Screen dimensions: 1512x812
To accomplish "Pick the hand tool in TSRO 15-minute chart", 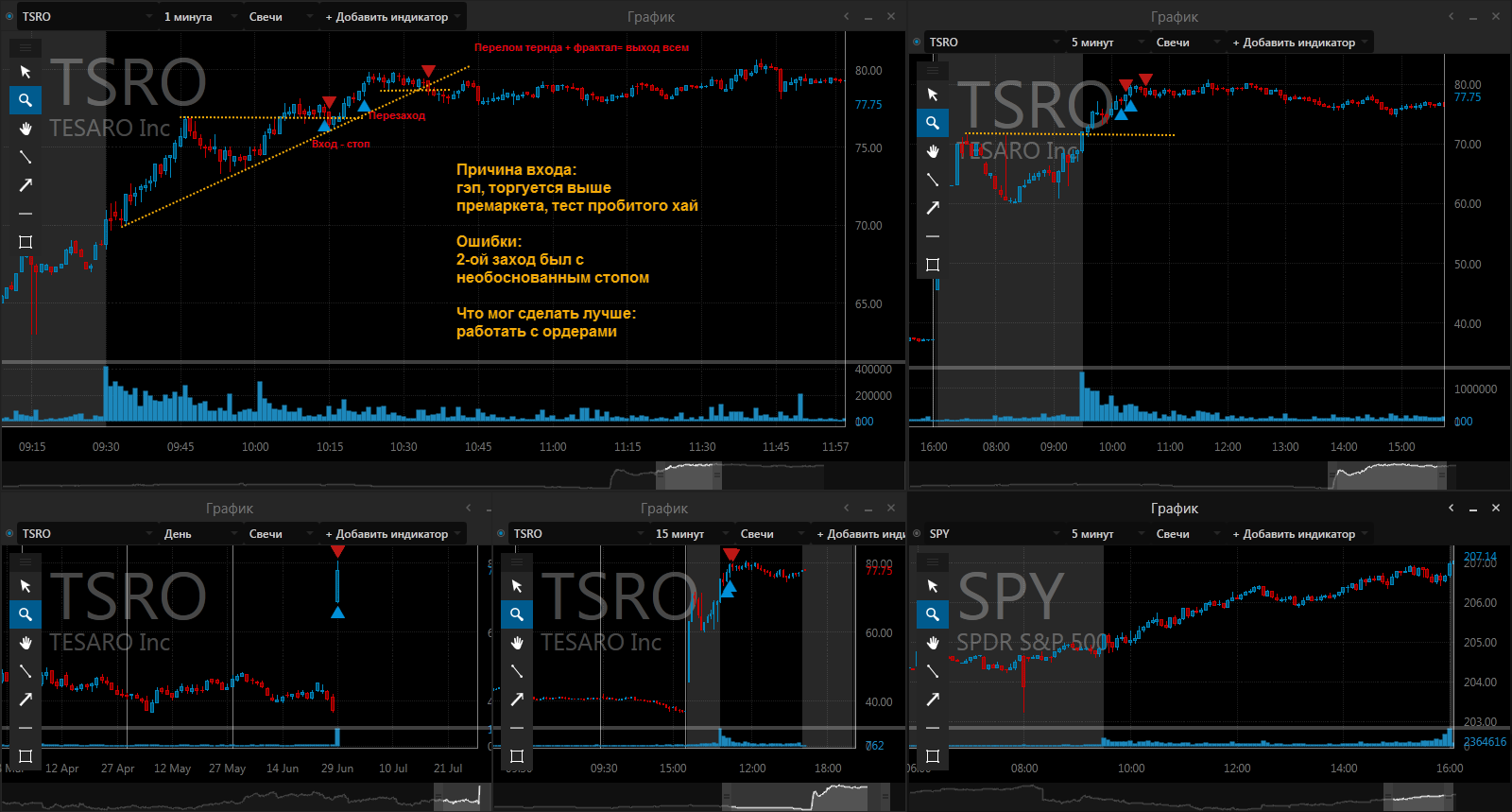I will tap(517, 643).
